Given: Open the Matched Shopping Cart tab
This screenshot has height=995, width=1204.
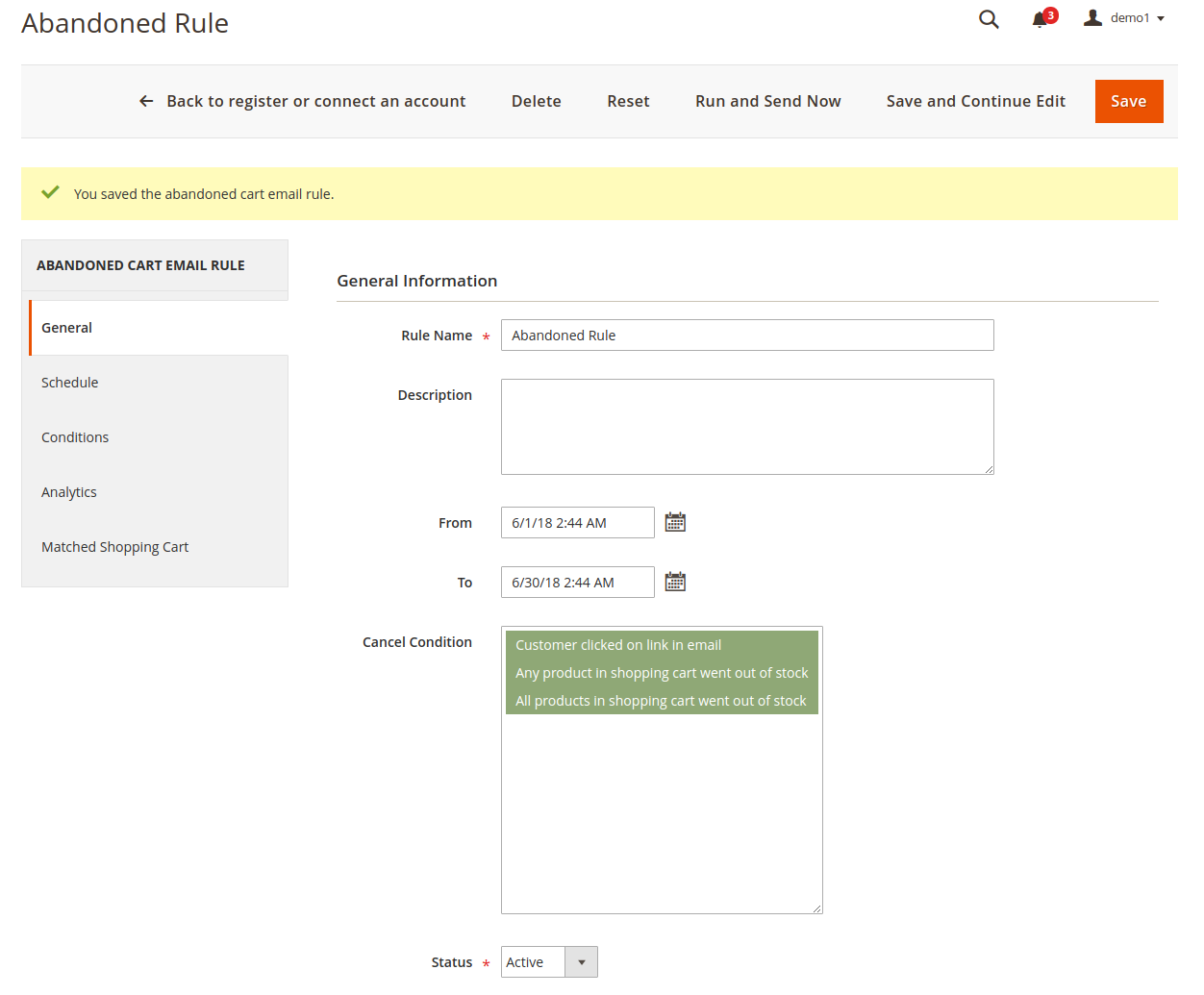Looking at the screenshot, I should (x=115, y=547).
